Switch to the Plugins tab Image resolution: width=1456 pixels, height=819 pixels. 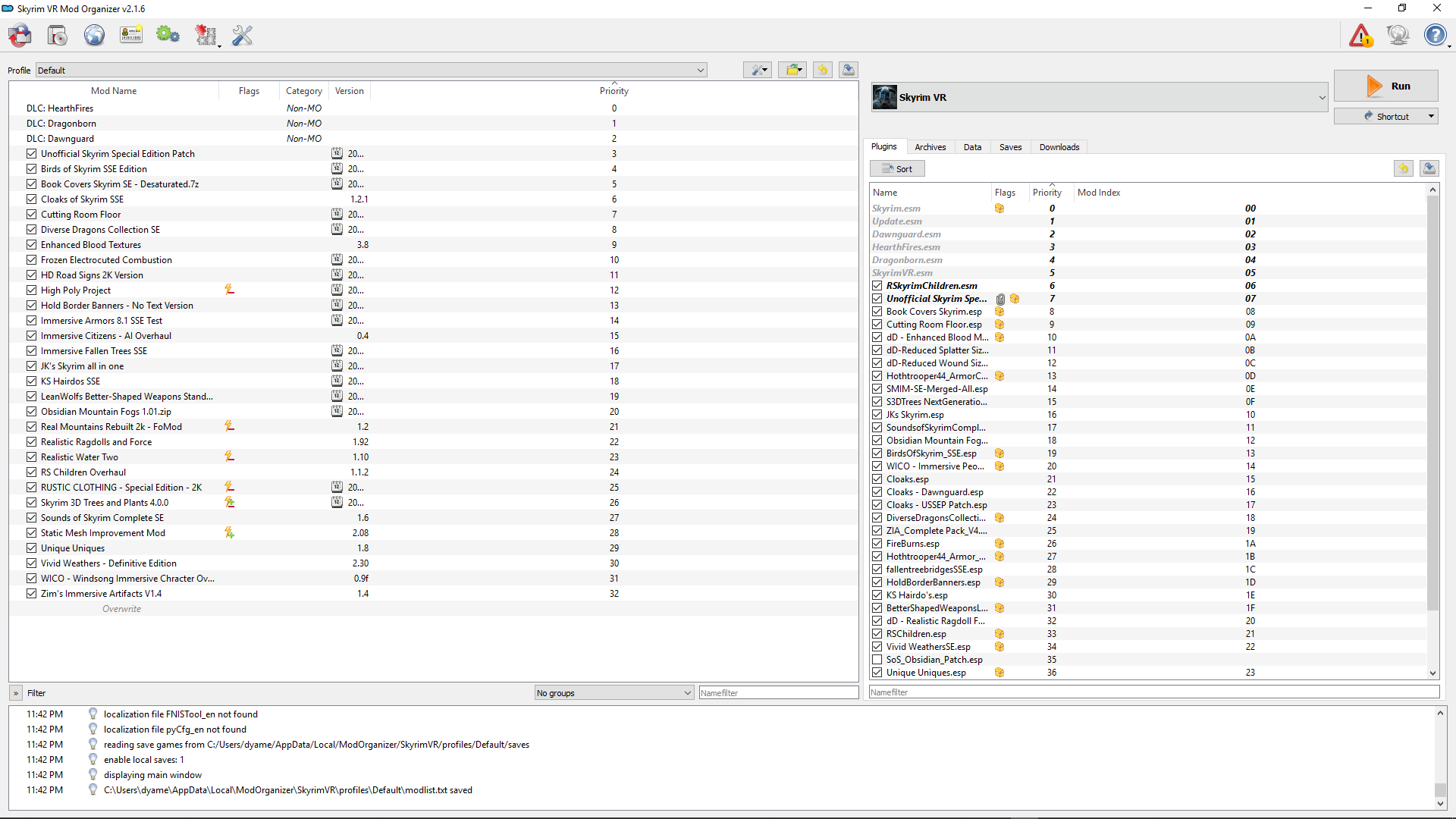(883, 146)
